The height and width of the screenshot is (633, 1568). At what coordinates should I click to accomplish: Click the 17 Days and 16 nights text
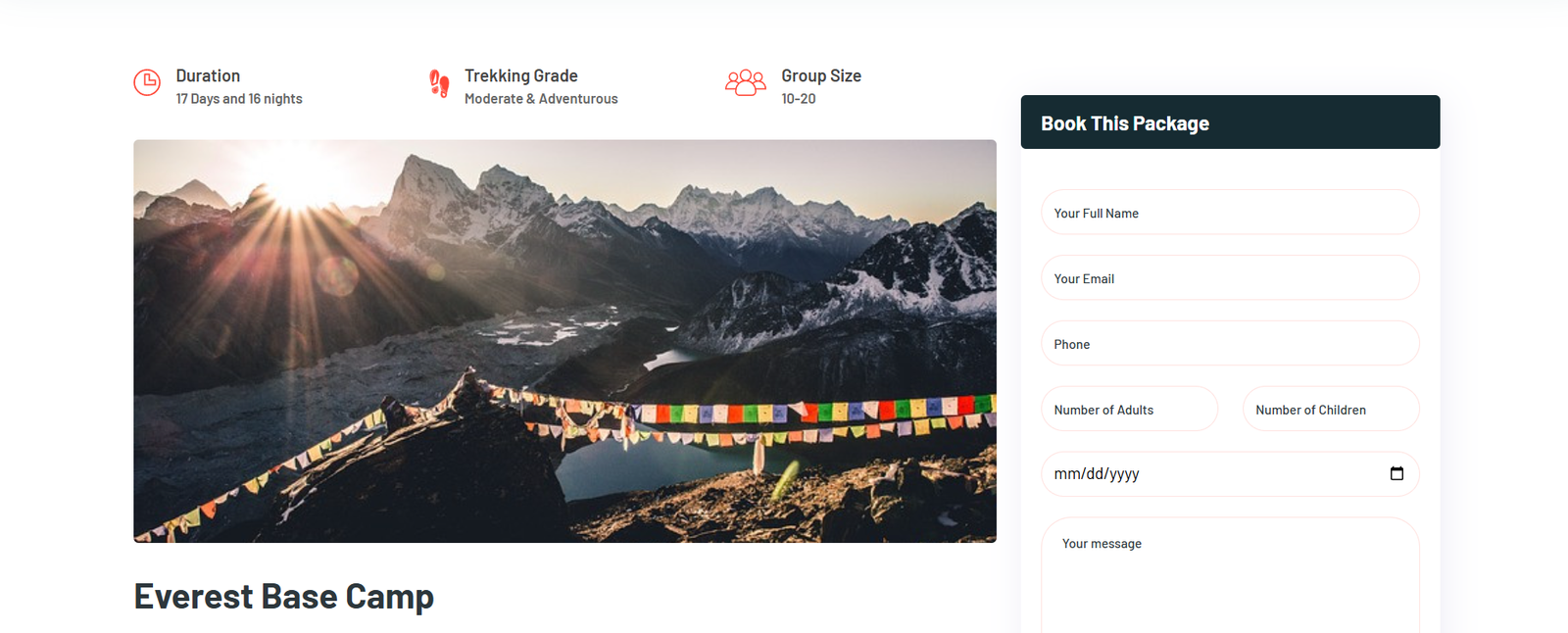(238, 98)
